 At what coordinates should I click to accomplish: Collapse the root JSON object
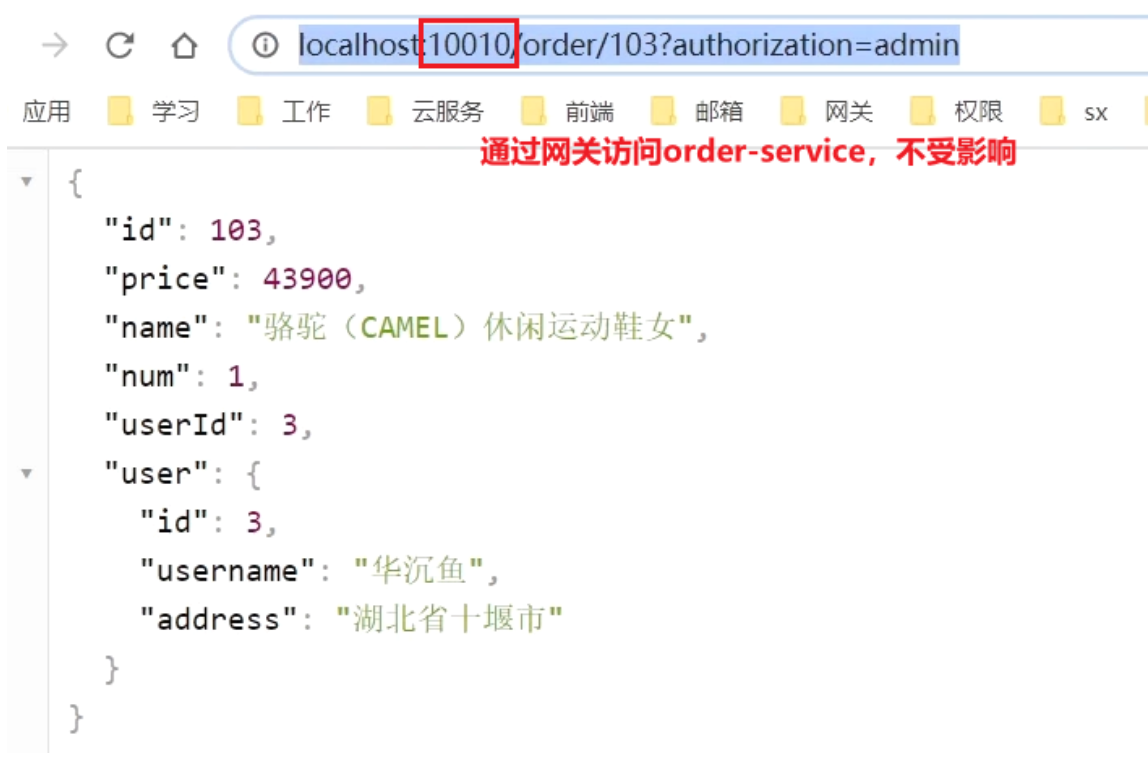[x=27, y=181]
